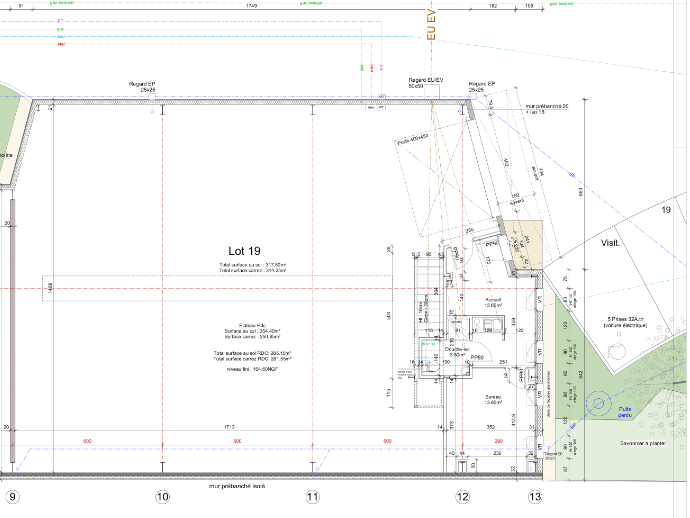
Task: Select the "Visit." parking label
Action: [610, 243]
